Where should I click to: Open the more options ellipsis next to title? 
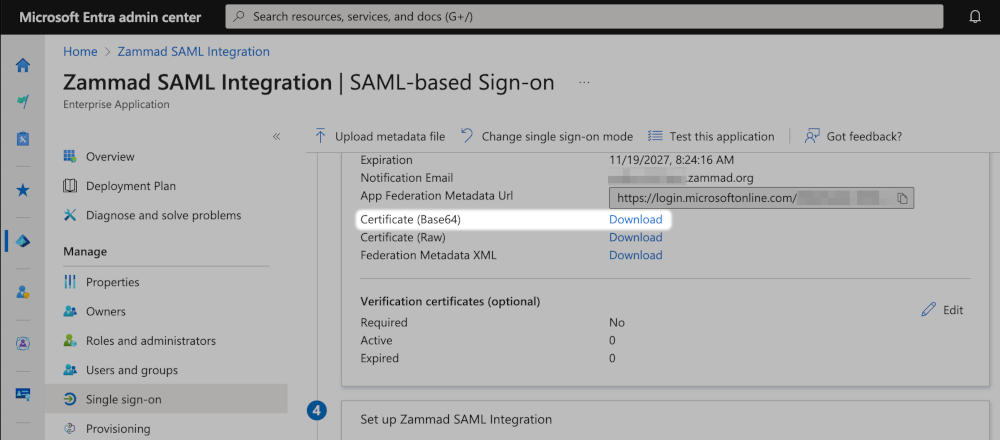584,83
